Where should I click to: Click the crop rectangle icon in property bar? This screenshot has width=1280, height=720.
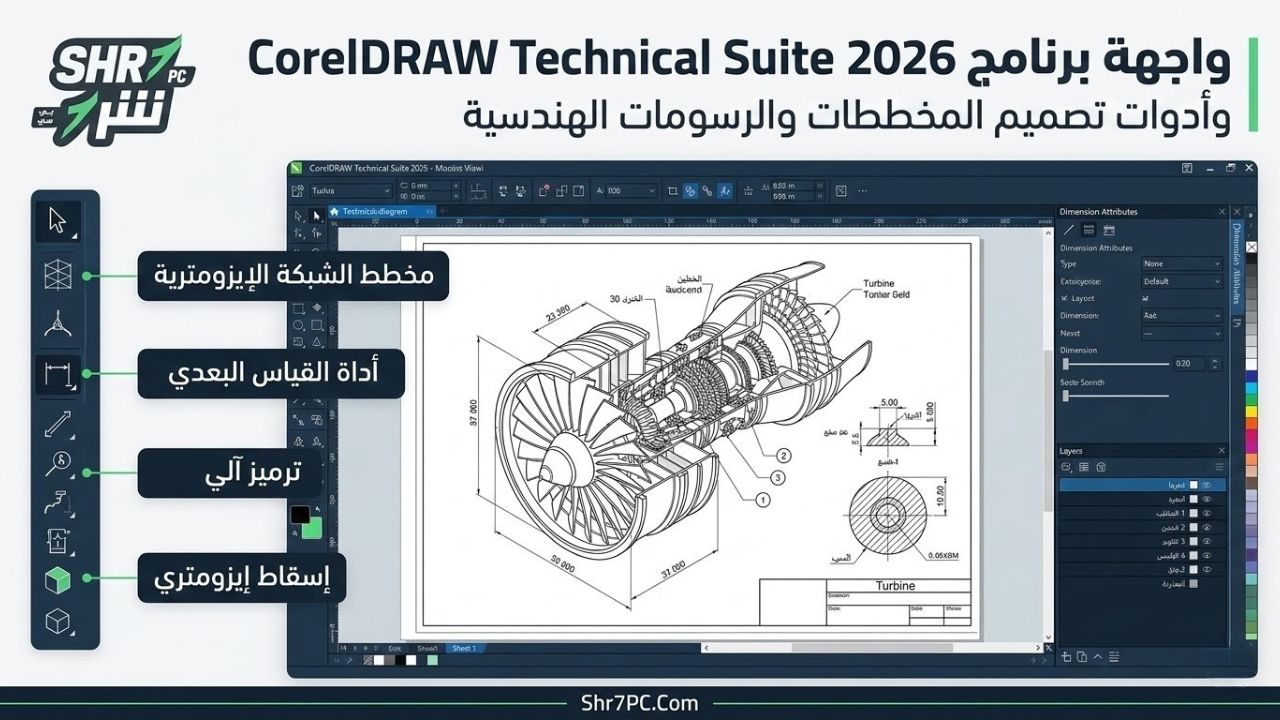coord(672,189)
